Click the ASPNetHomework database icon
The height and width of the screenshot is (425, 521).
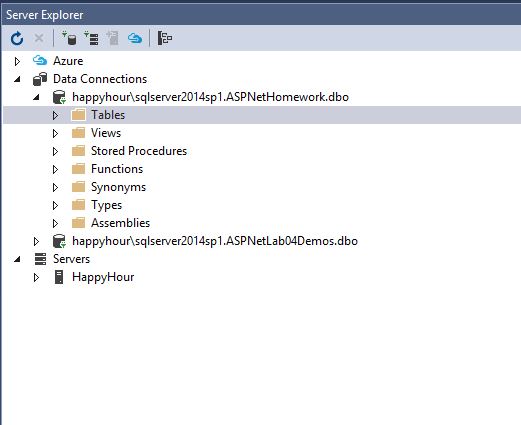(59, 97)
